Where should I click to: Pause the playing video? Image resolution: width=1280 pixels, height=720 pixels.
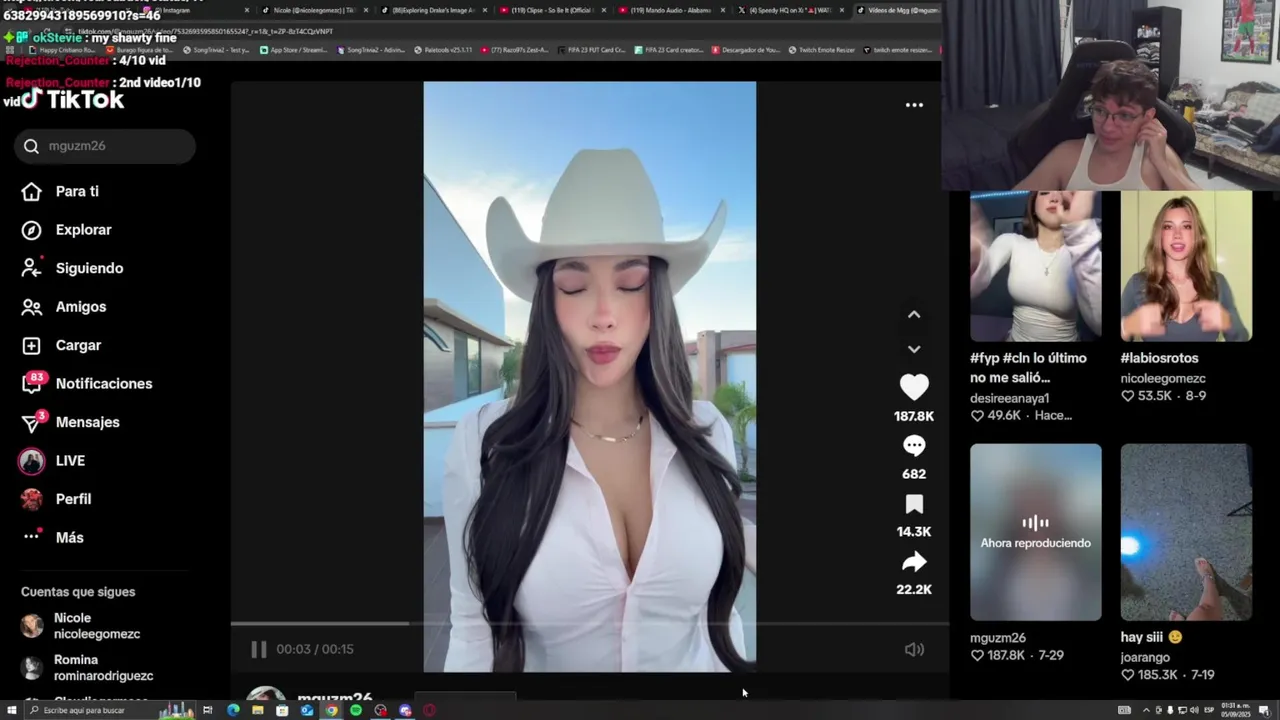click(x=259, y=649)
